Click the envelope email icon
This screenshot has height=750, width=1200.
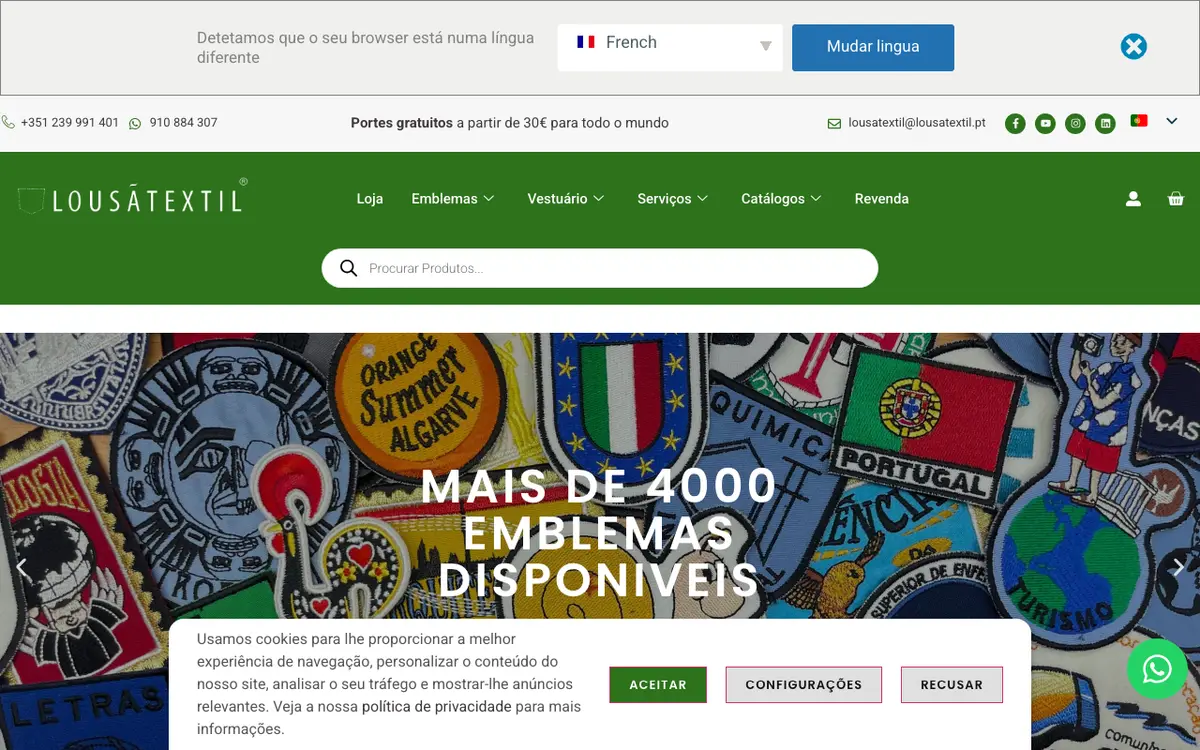[x=834, y=124]
